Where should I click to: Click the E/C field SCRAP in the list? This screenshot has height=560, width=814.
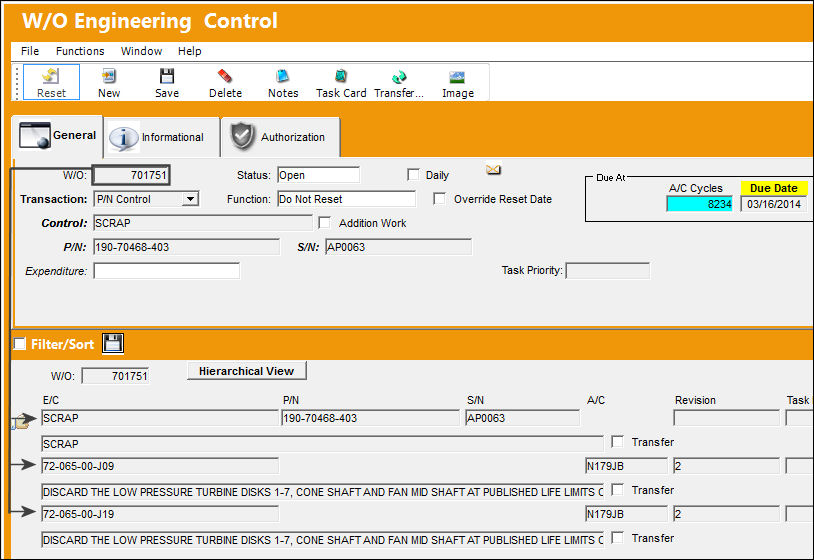[x=160, y=418]
